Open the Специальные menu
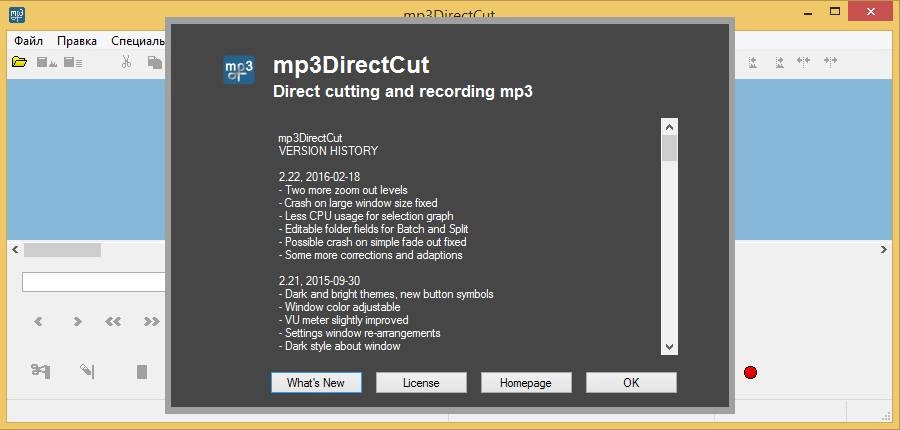Viewport: 900px width, 430px height. click(138, 41)
